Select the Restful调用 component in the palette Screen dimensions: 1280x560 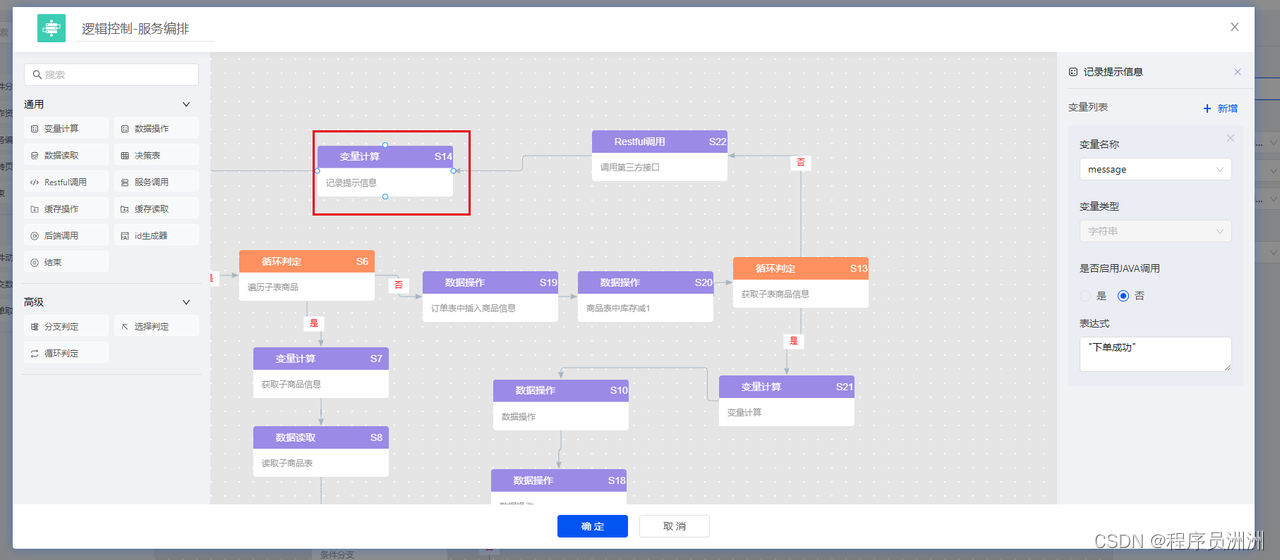(65, 183)
